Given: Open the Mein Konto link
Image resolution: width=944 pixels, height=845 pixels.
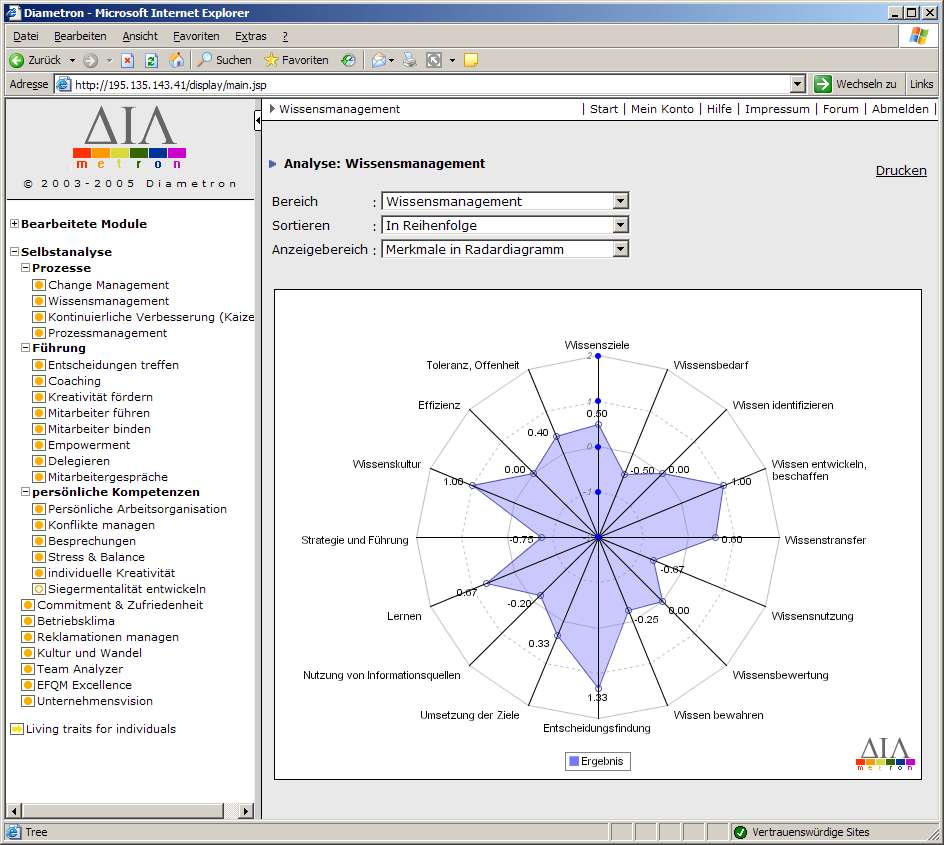Looking at the screenshot, I should [x=662, y=109].
